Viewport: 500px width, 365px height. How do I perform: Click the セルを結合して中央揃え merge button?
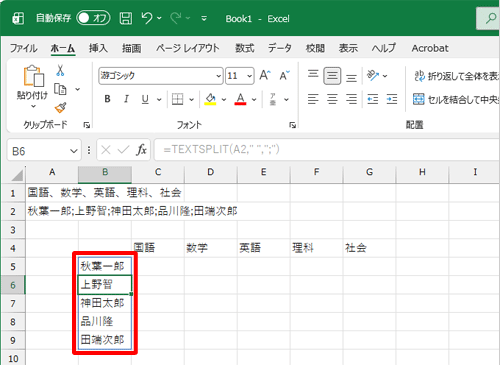[x=456, y=99]
